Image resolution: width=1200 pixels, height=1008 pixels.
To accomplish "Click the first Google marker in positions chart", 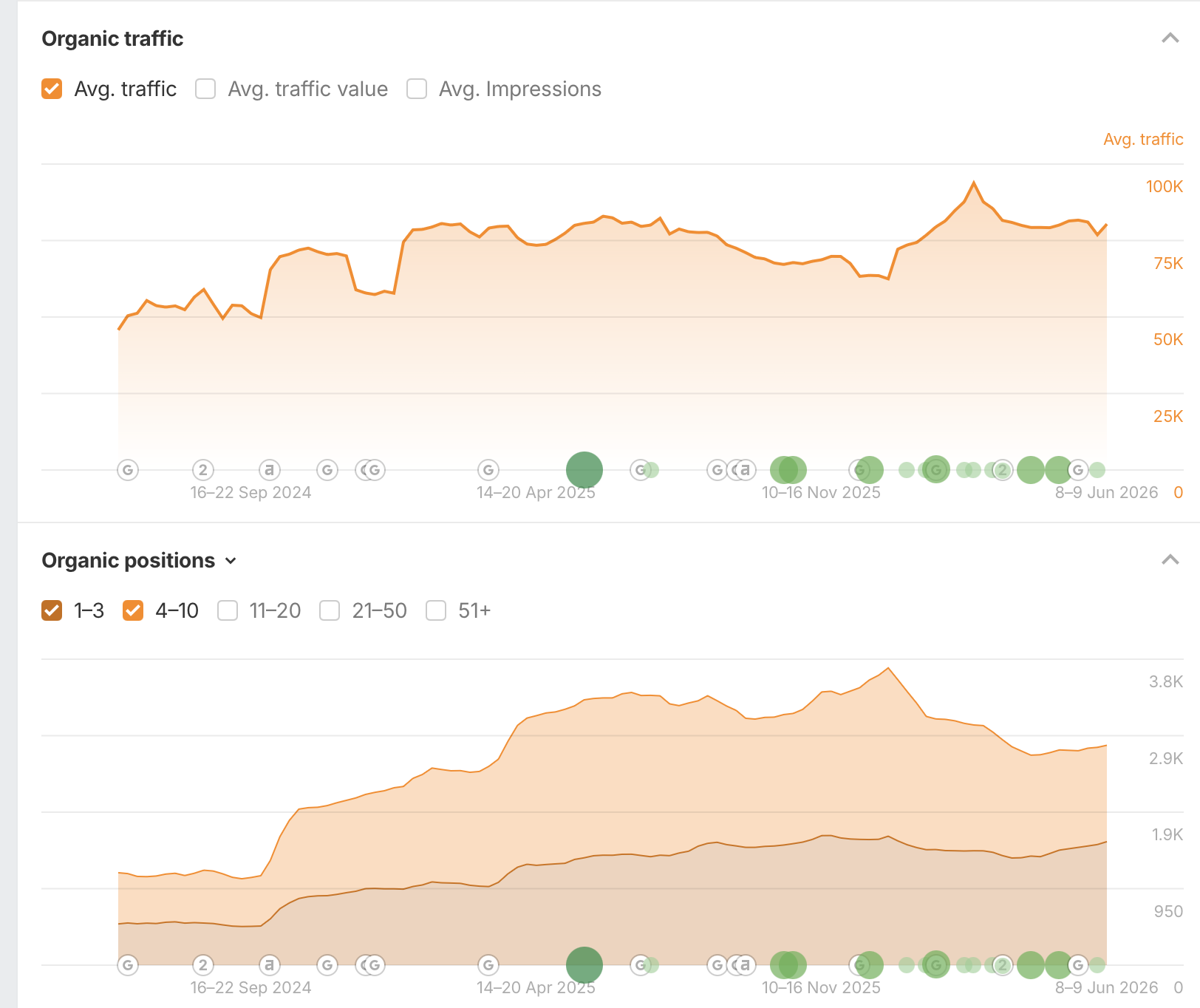I will [128, 964].
